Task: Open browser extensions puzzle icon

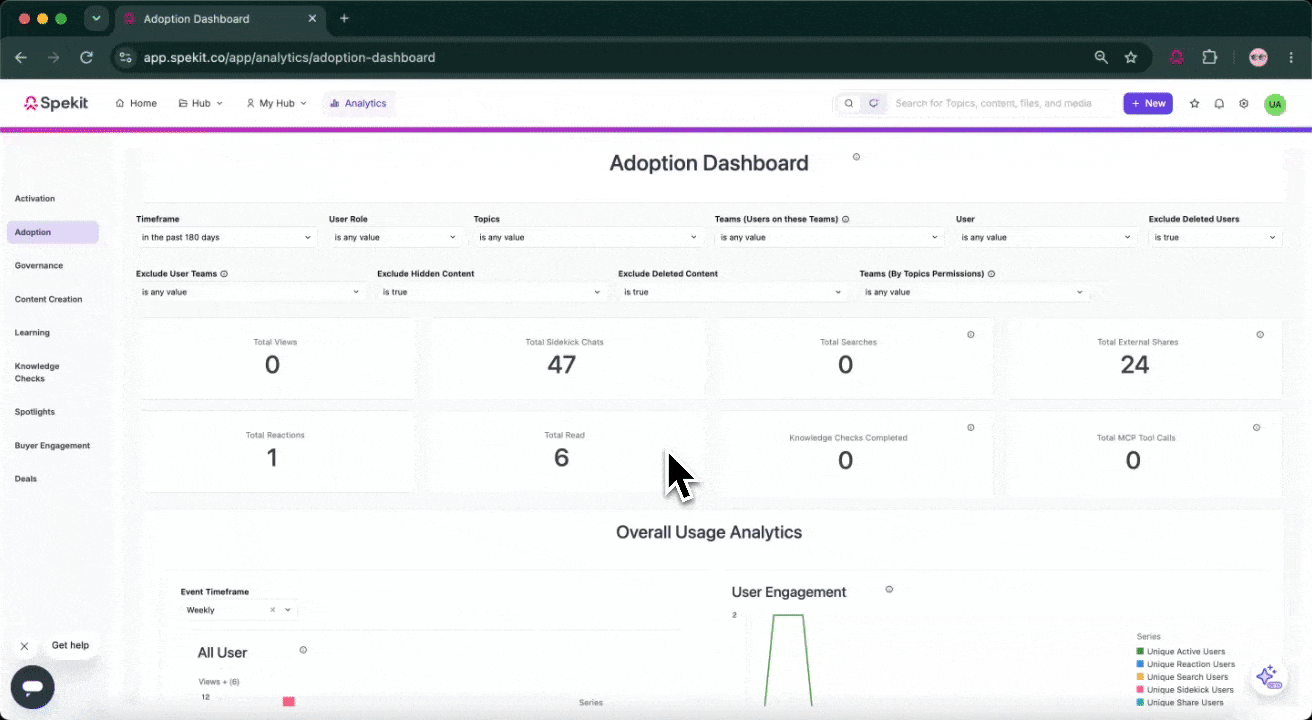Action: 1210,58
